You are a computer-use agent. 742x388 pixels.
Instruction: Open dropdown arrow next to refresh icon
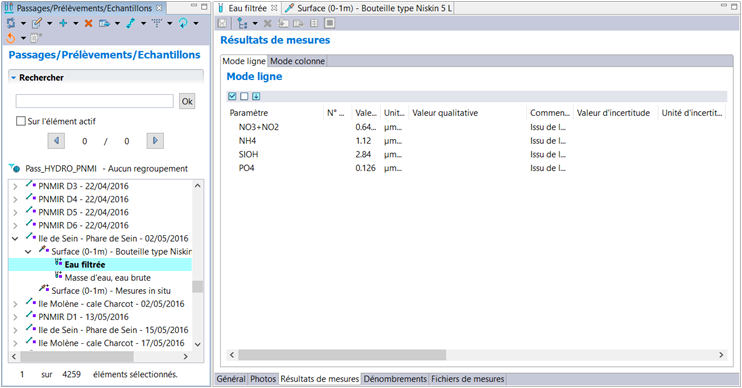[23, 23]
